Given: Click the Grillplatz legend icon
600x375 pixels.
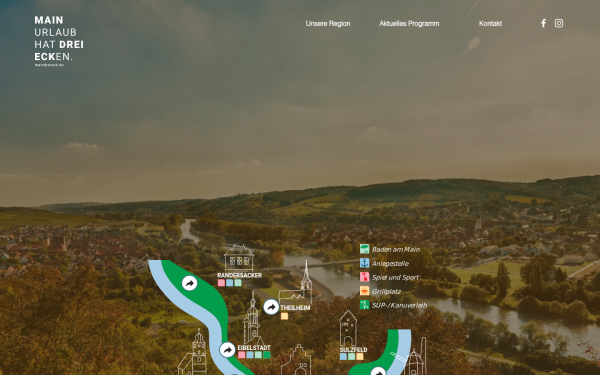Looking at the screenshot, I should tap(364, 291).
